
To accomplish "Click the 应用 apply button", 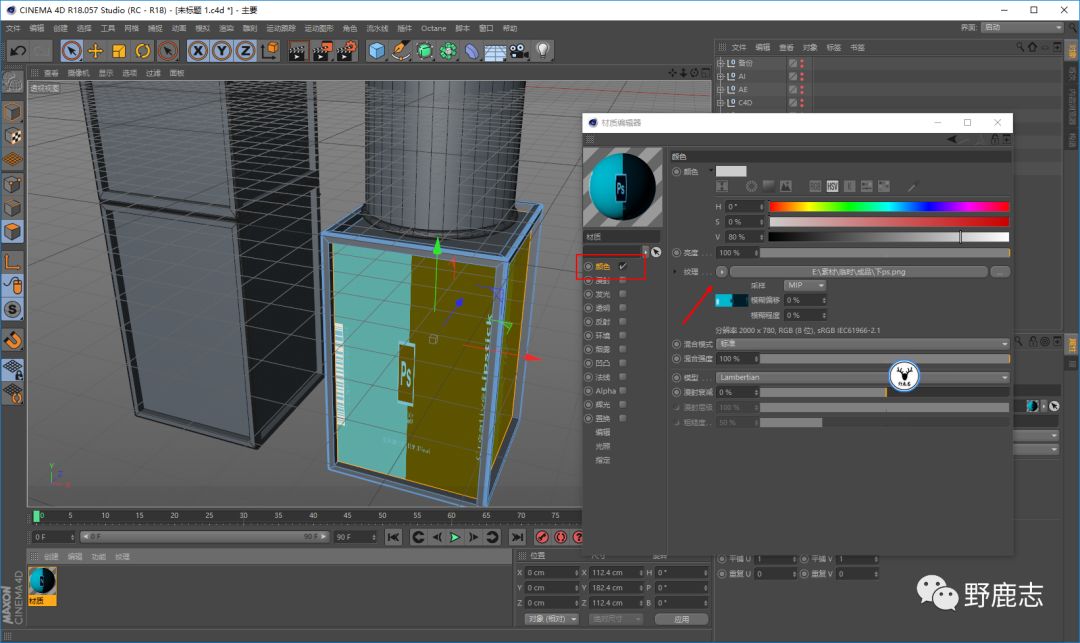I will tap(681, 619).
